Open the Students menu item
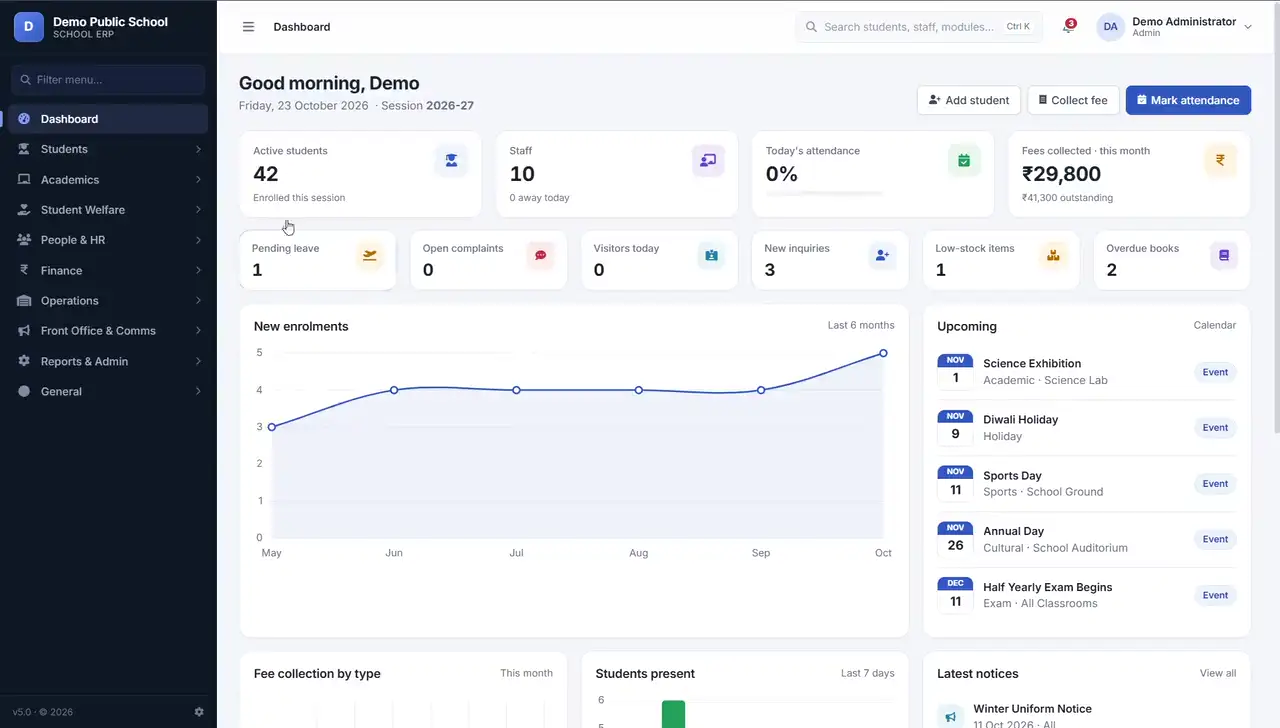The image size is (1280, 728). click(108, 149)
